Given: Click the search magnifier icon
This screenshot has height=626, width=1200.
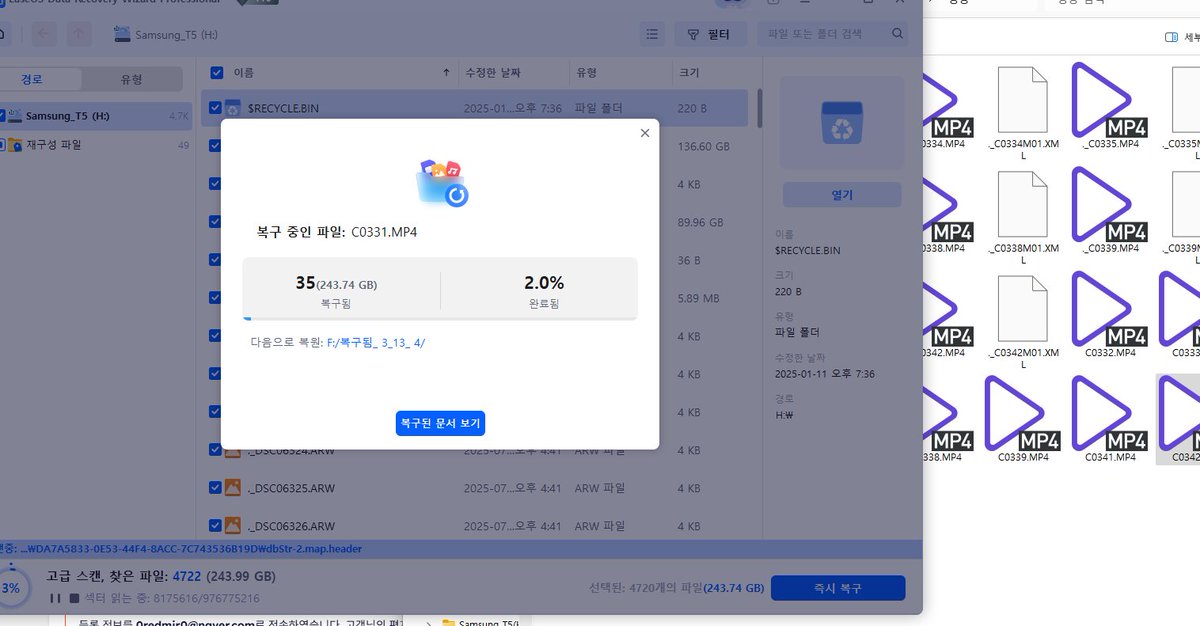Looking at the screenshot, I should [897, 34].
